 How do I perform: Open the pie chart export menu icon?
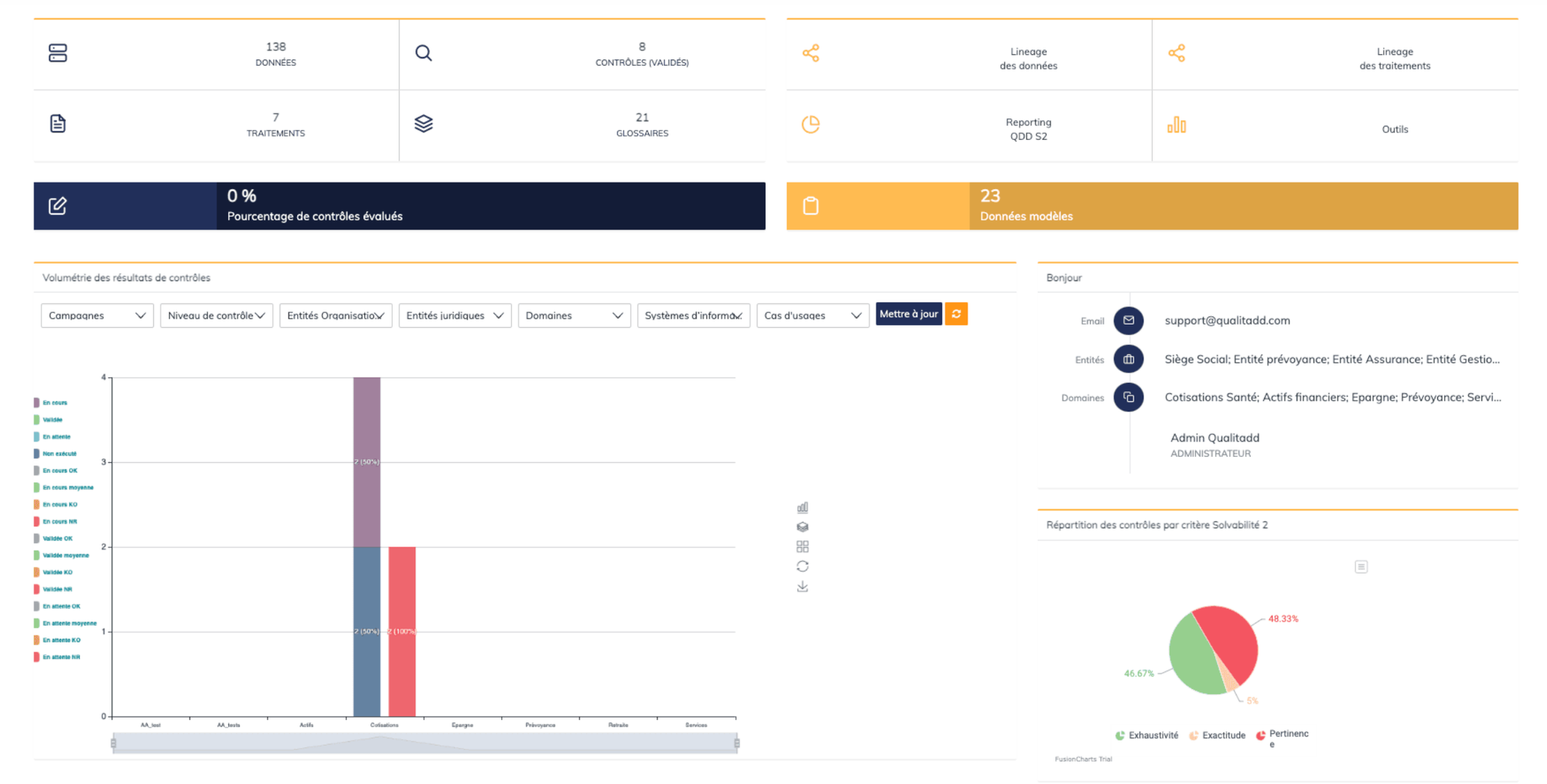tap(1361, 567)
